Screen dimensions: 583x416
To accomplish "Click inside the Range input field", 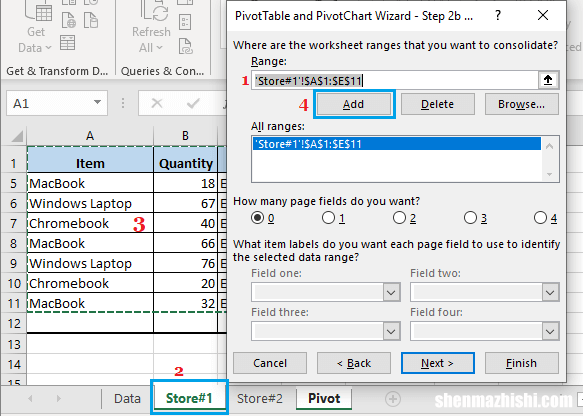I will tap(395, 80).
